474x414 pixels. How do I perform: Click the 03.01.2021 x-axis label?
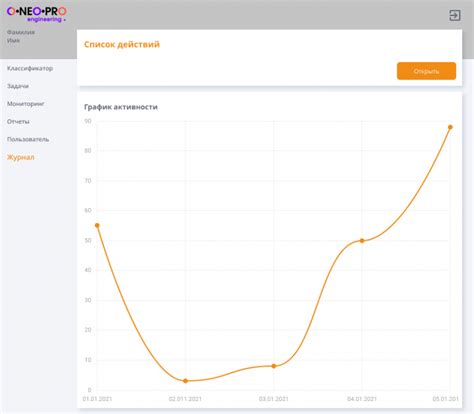(274, 399)
